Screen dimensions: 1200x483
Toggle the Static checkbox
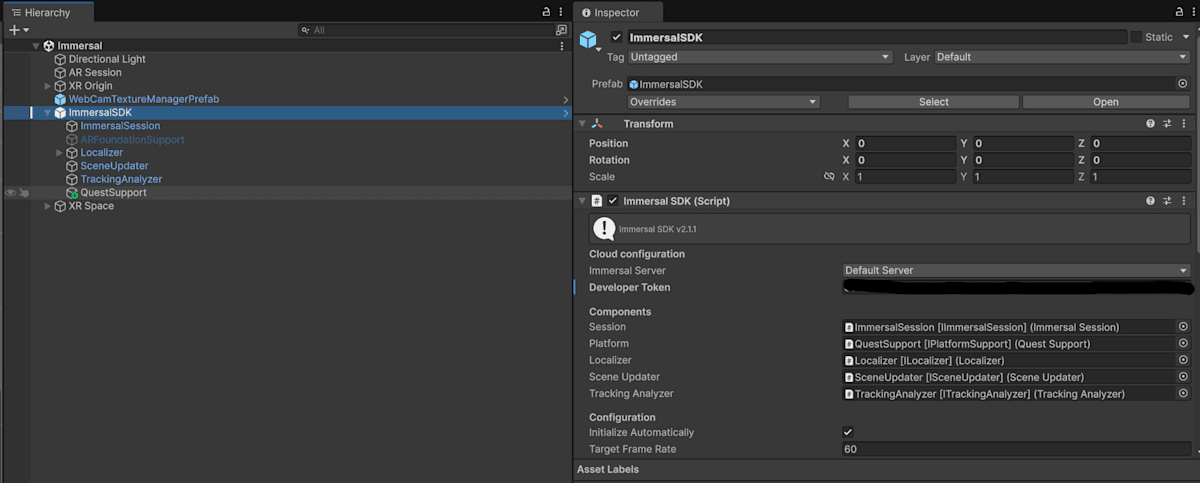(1136, 37)
